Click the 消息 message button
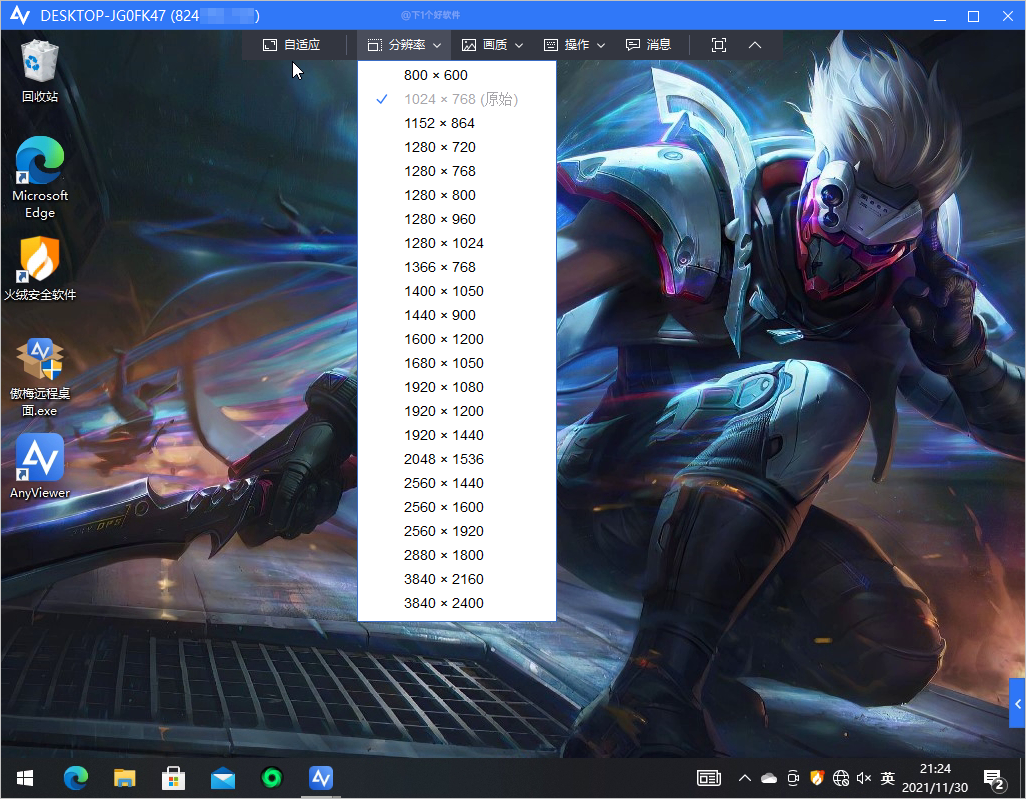Viewport: 1026px width, 799px height. (x=648, y=45)
